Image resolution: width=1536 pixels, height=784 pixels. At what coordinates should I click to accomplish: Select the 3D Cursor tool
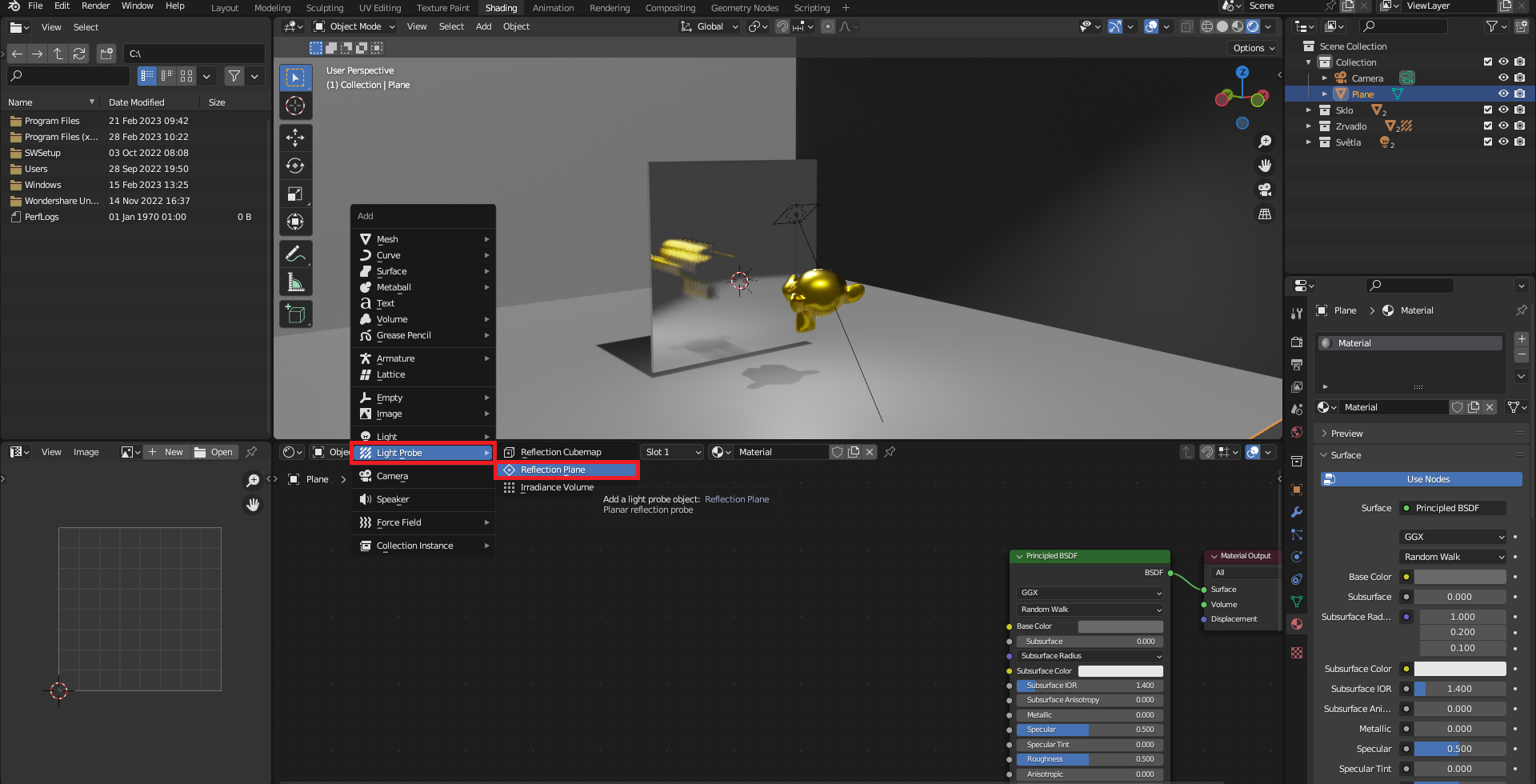[x=295, y=106]
